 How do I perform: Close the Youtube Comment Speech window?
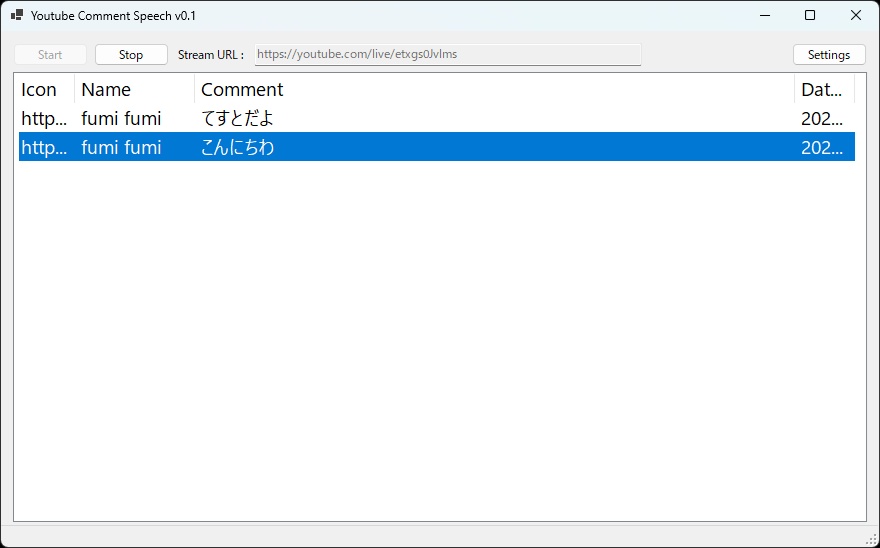(x=856, y=15)
